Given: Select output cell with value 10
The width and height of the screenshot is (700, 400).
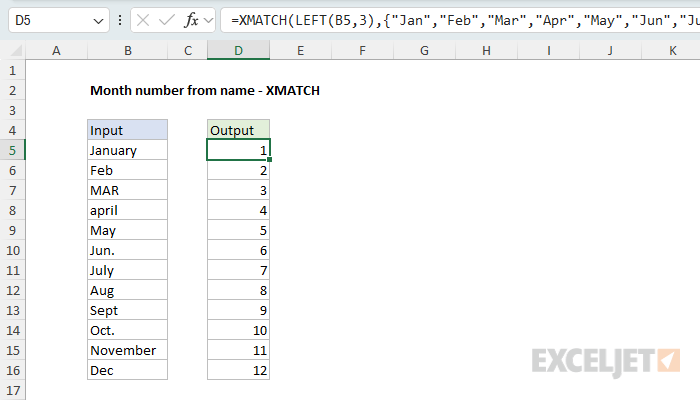Looking at the screenshot, I should (238, 330).
